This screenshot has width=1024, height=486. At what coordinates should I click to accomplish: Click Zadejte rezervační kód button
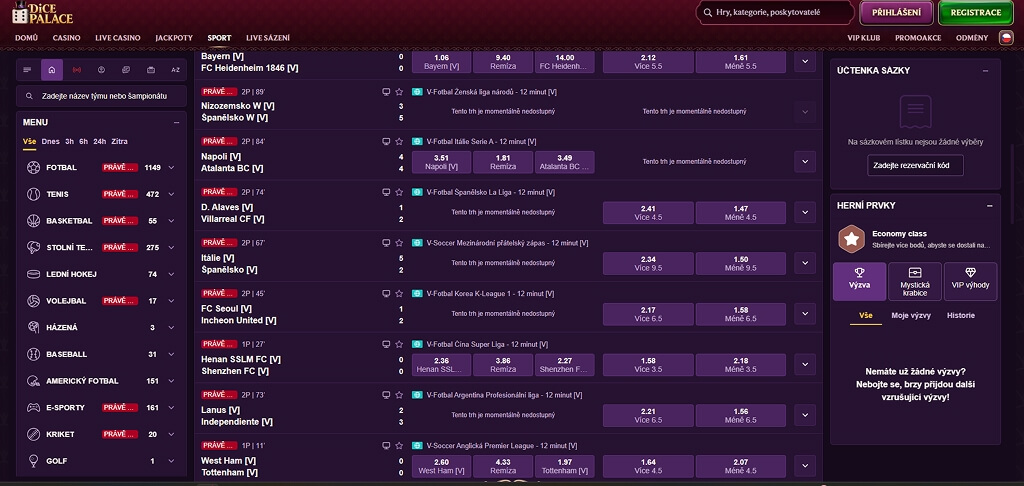[915, 166]
